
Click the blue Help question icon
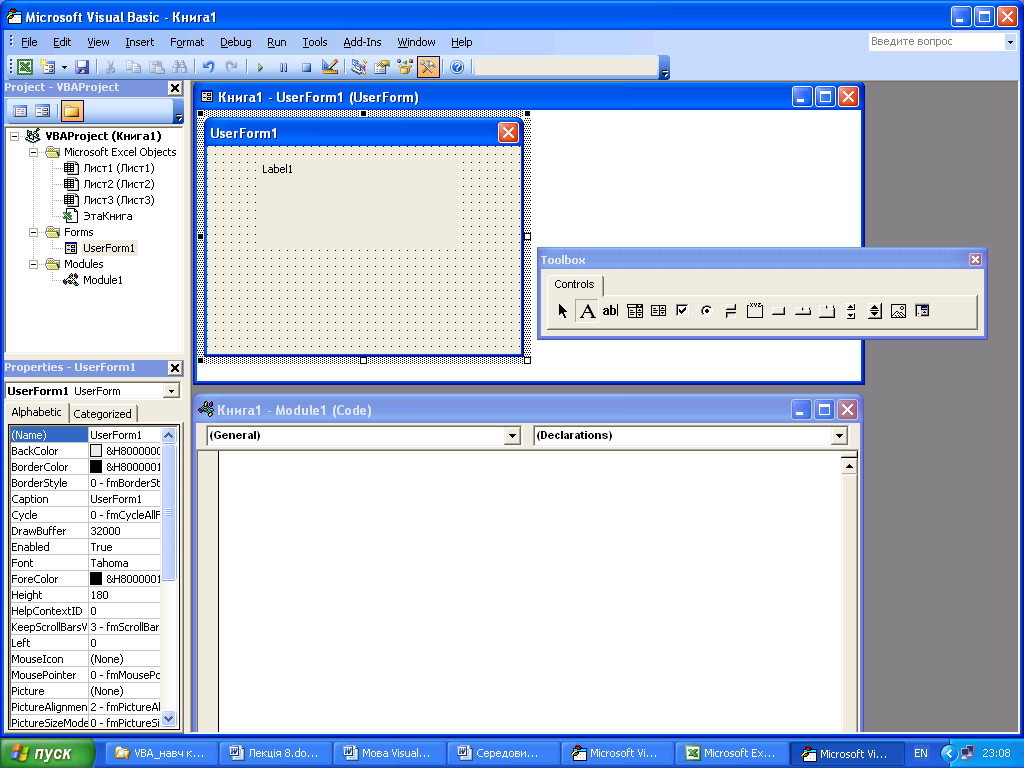click(x=457, y=67)
